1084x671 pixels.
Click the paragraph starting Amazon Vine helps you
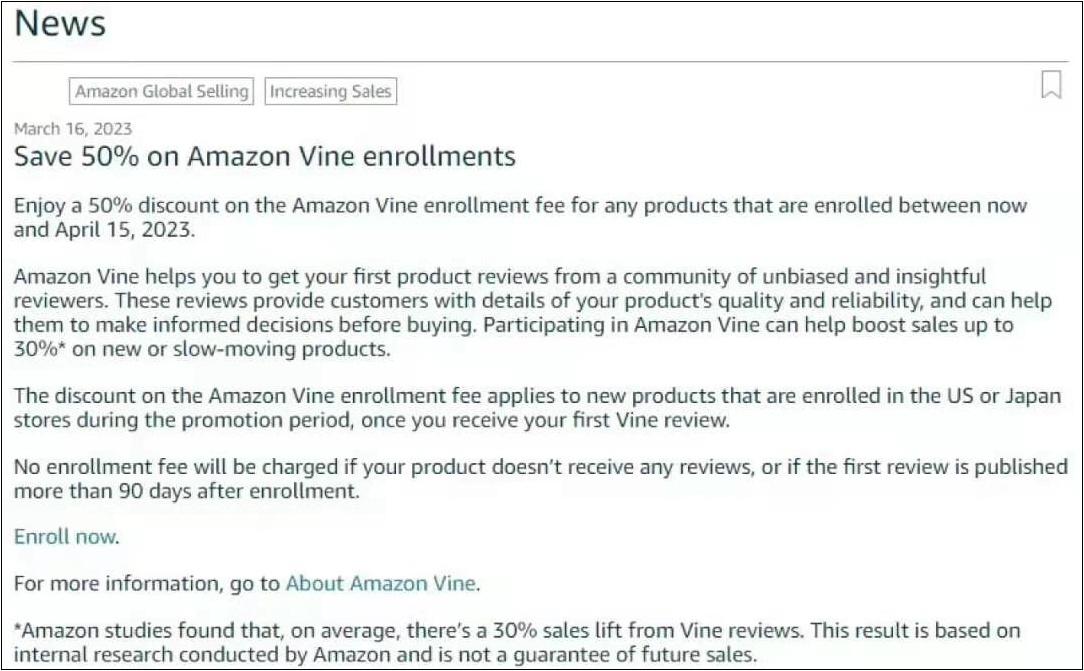(533, 313)
